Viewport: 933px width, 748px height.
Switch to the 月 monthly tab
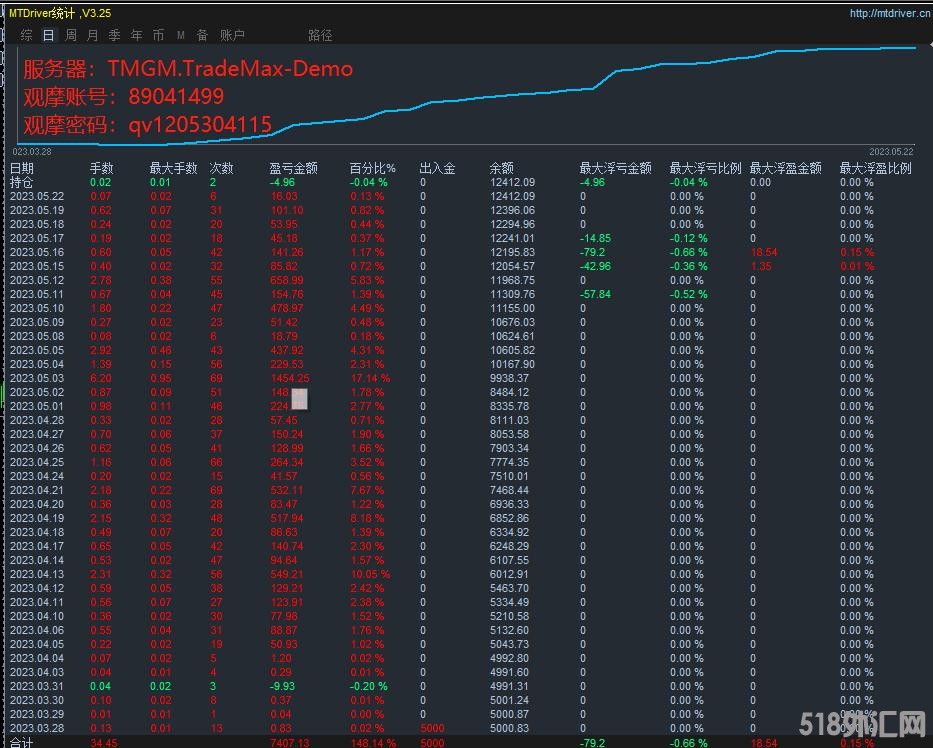92,35
